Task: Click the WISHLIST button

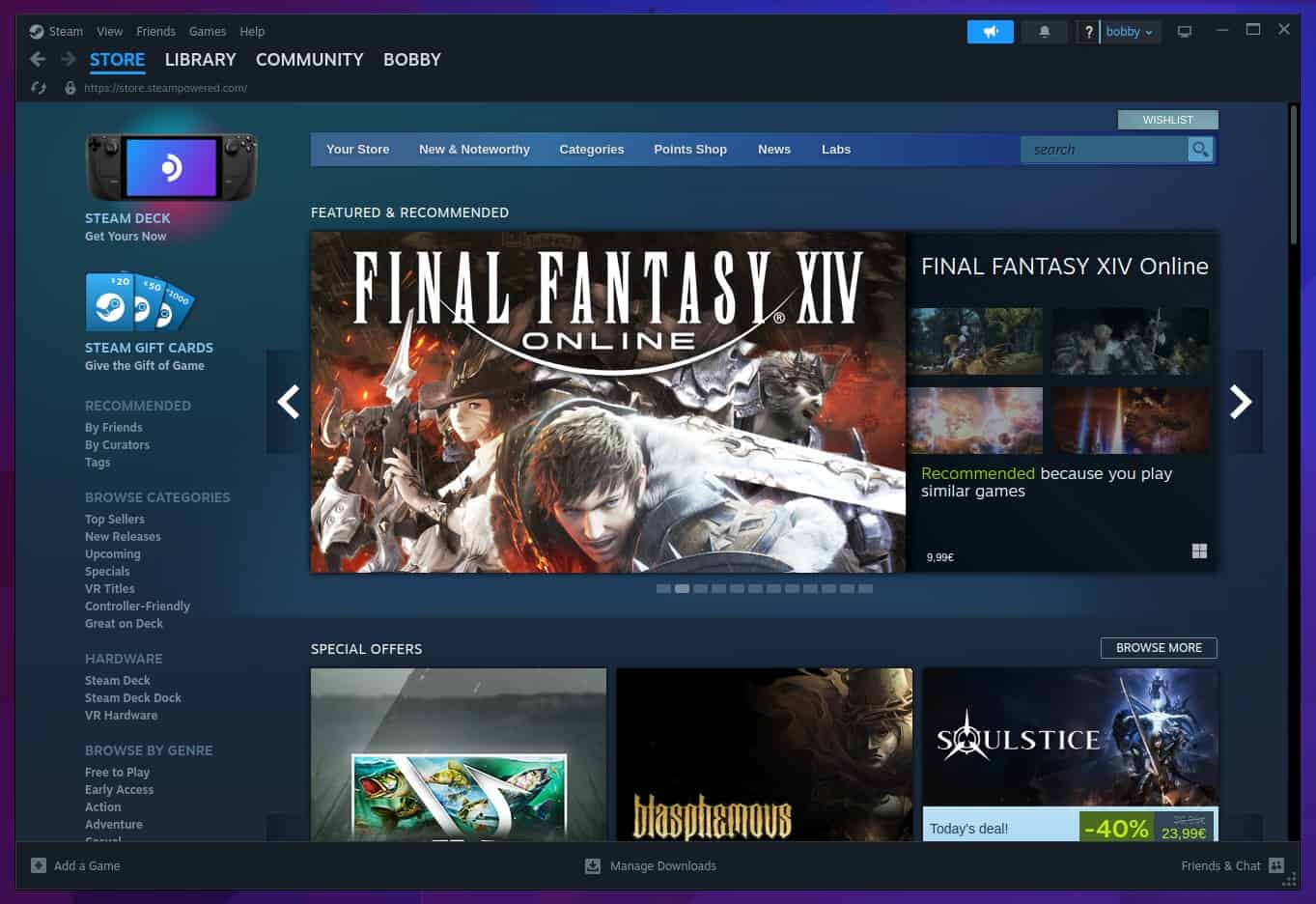Action: pos(1167,119)
